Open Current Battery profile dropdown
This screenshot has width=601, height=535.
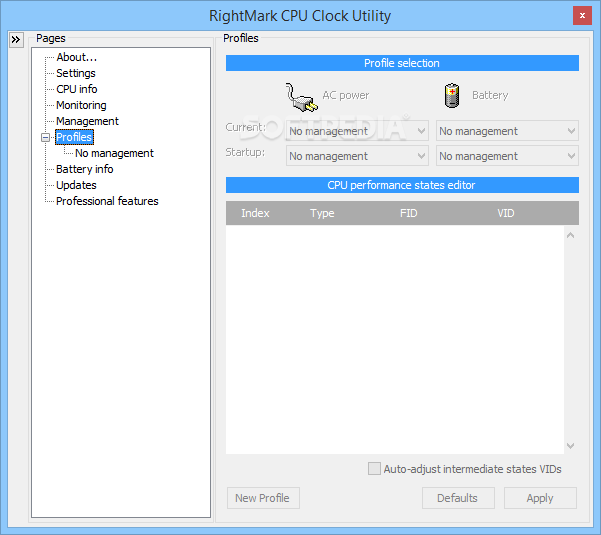pyautogui.click(x=507, y=131)
